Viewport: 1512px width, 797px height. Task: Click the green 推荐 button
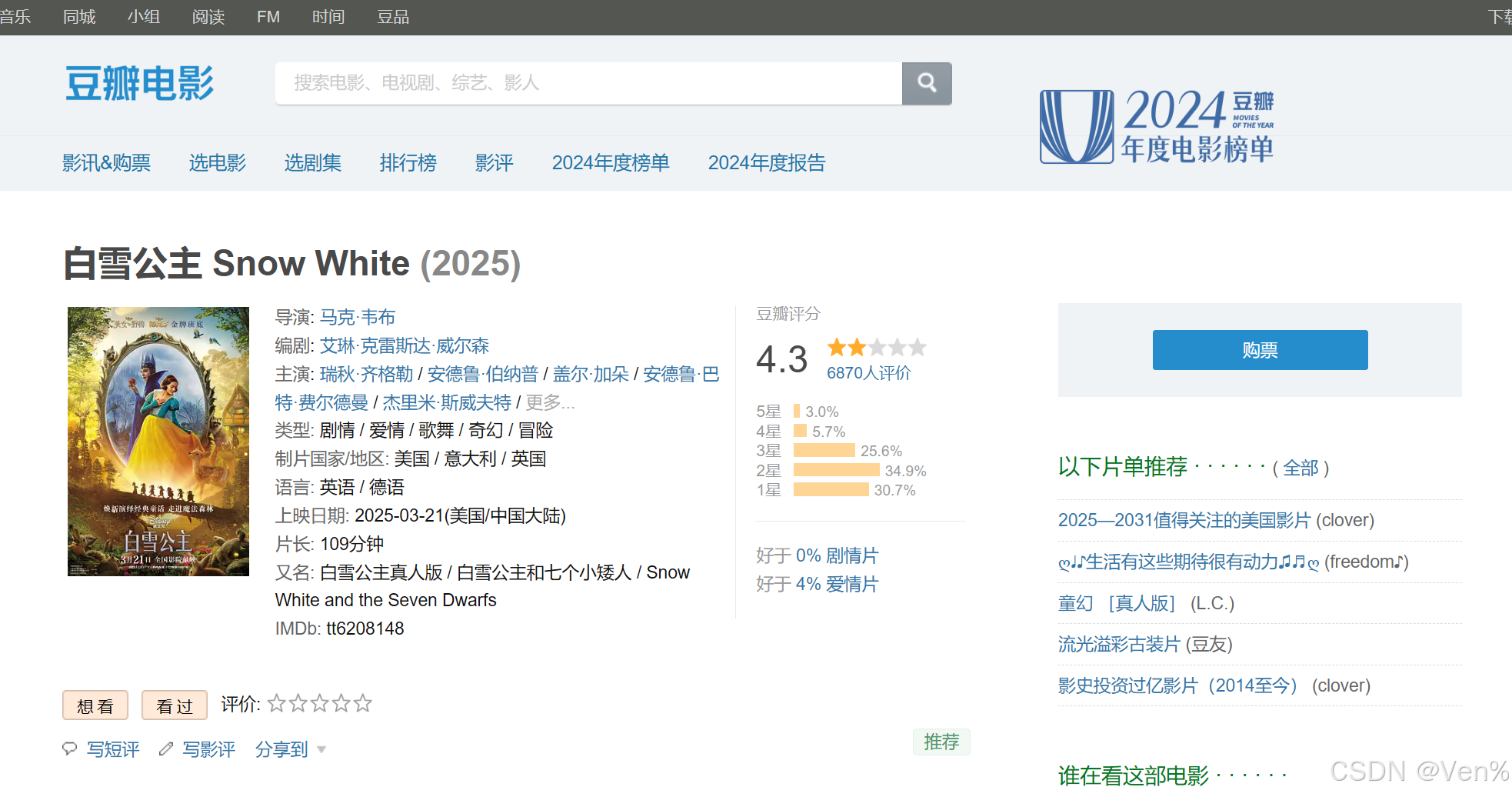coord(941,742)
